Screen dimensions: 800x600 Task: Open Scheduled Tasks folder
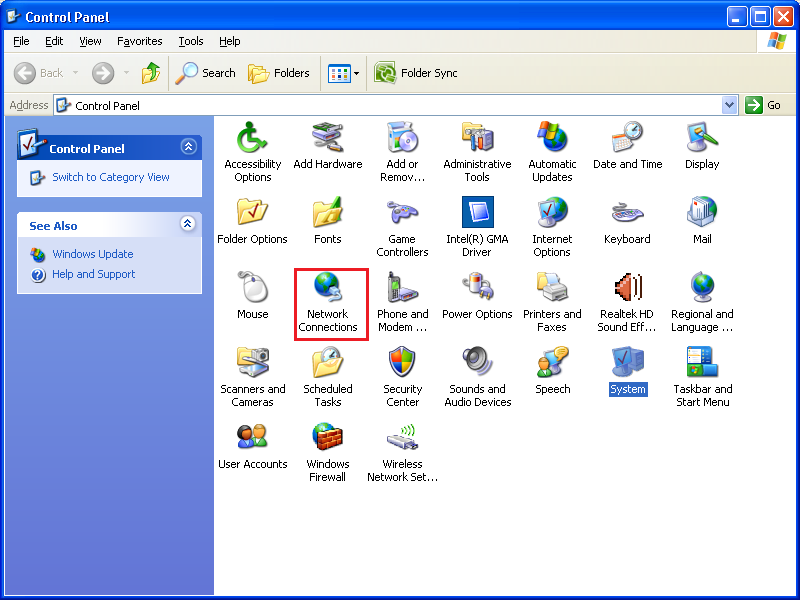(x=328, y=377)
